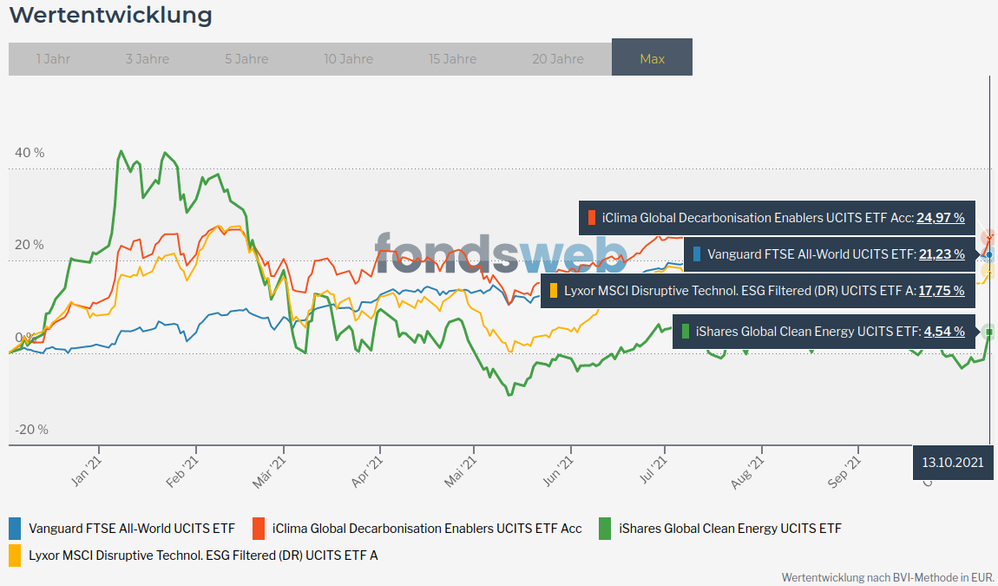Open the 10 Jahre time range

click(x=349, y=59)
